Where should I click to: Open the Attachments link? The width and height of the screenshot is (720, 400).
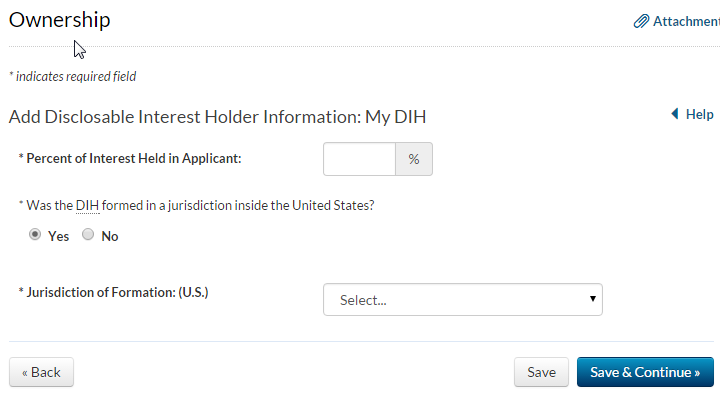(x=686, y=21)
